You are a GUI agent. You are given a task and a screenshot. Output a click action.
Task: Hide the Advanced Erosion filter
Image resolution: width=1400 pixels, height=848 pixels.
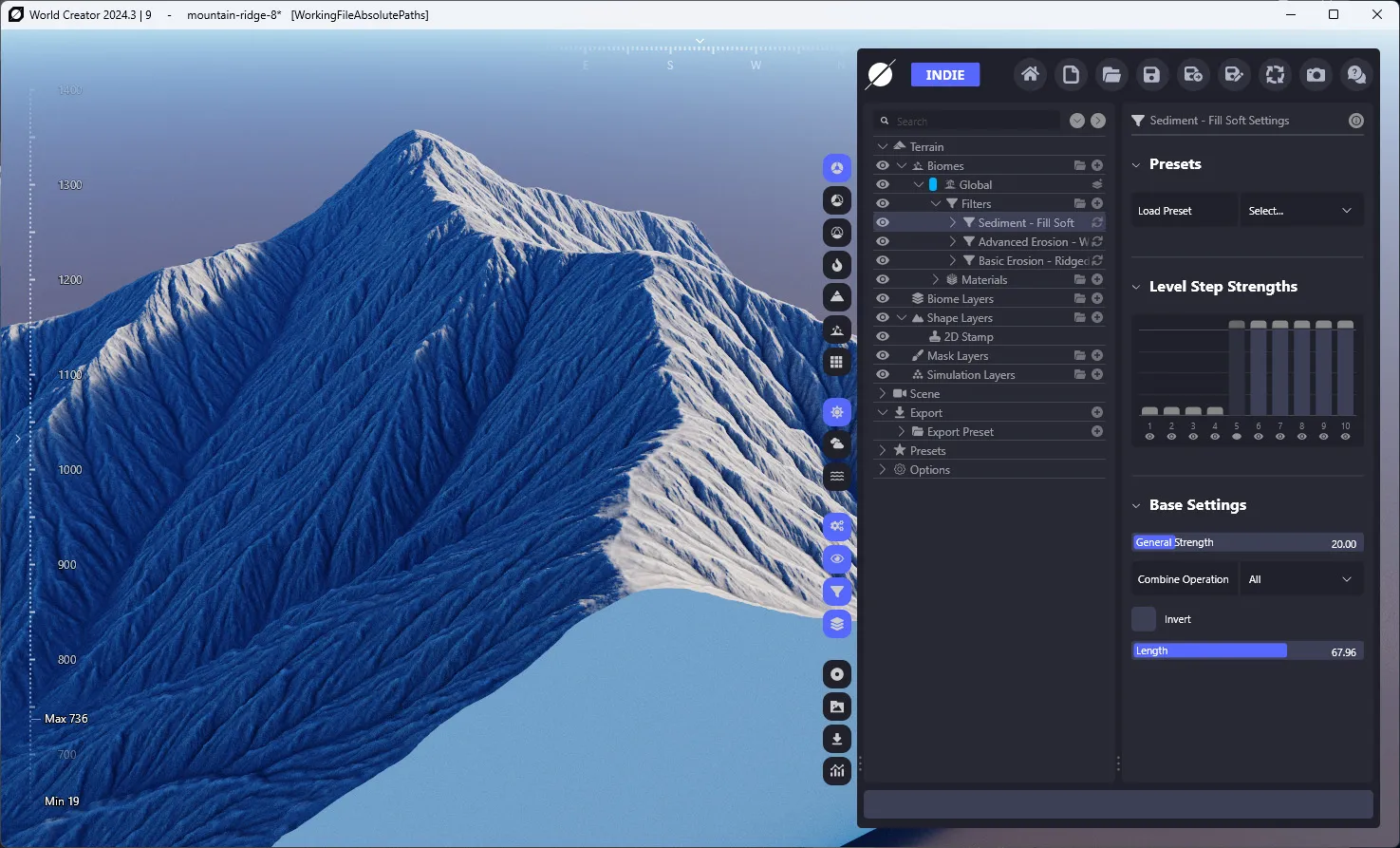tap(883, 241)
